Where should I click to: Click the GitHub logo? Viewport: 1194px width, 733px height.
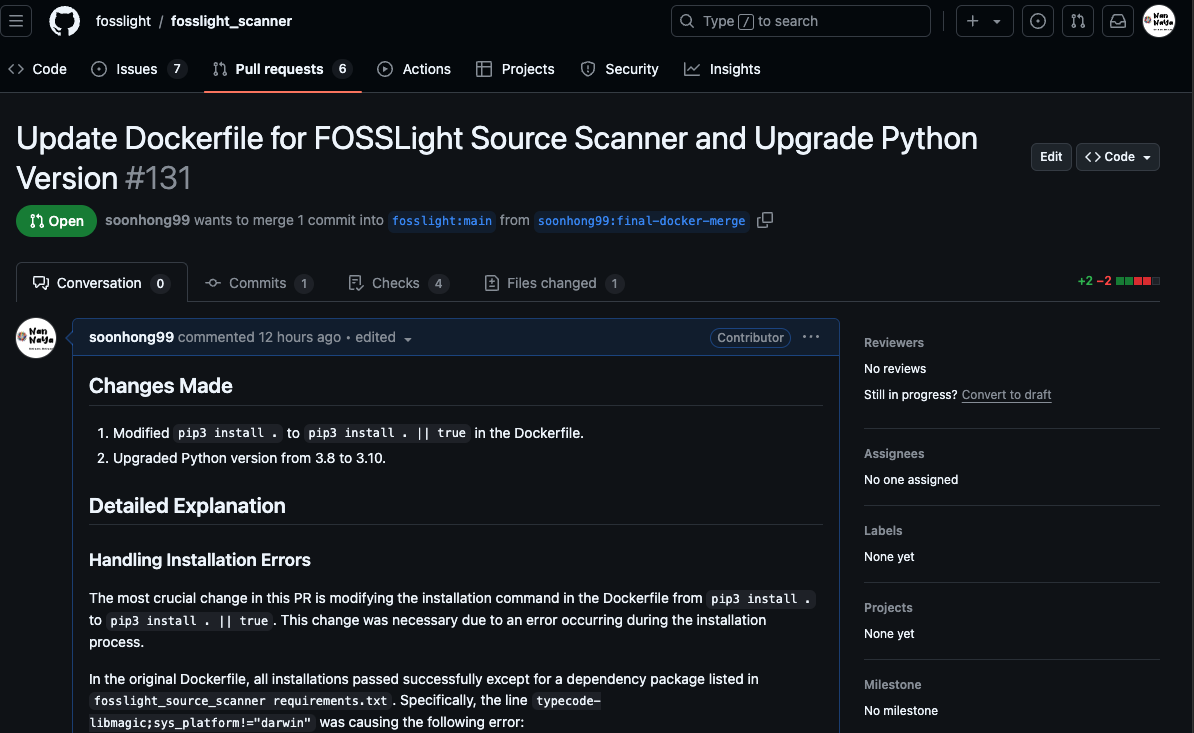(x=65, y=21)
